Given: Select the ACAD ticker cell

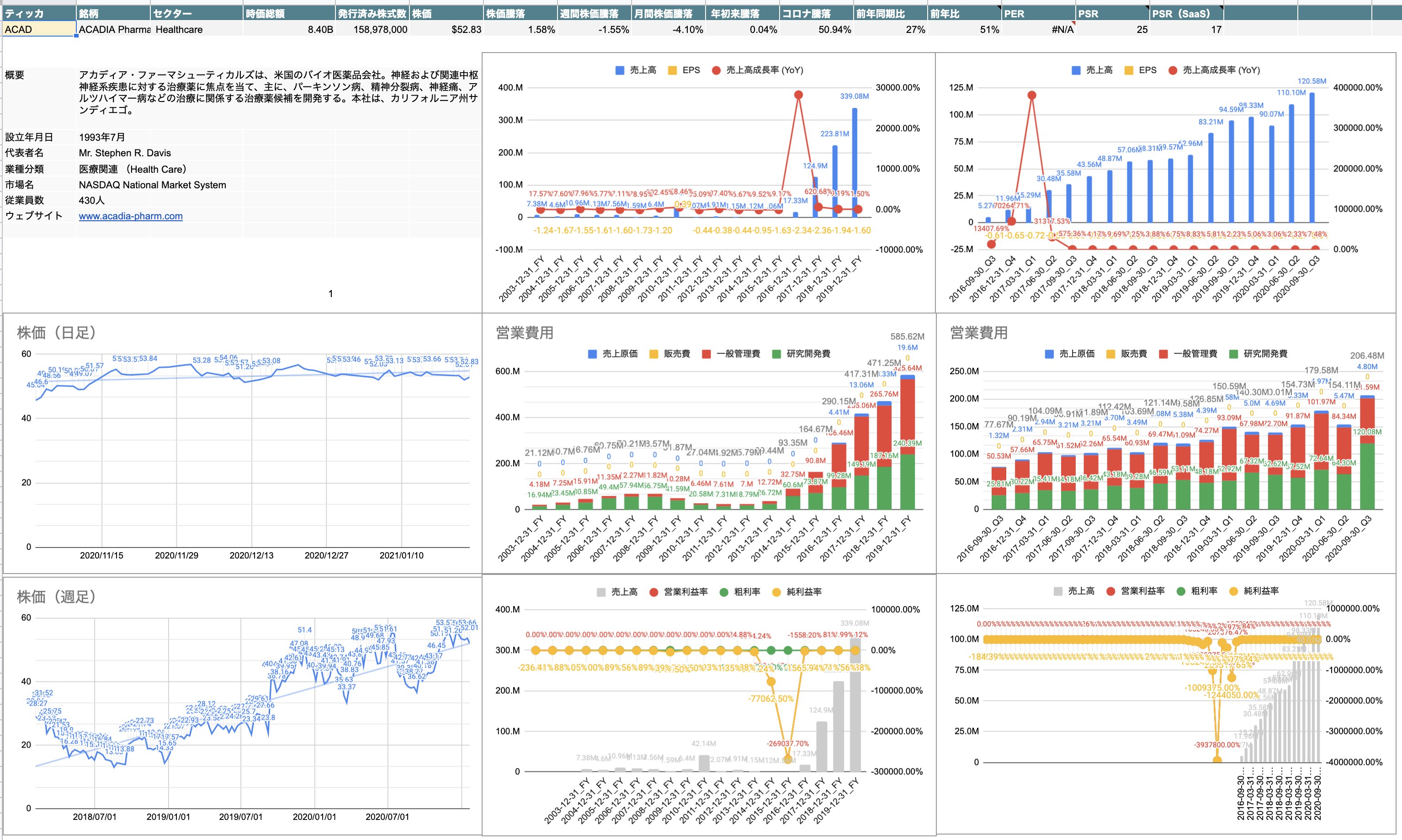Looking at the screenshot, I should [x=39, y=29].
